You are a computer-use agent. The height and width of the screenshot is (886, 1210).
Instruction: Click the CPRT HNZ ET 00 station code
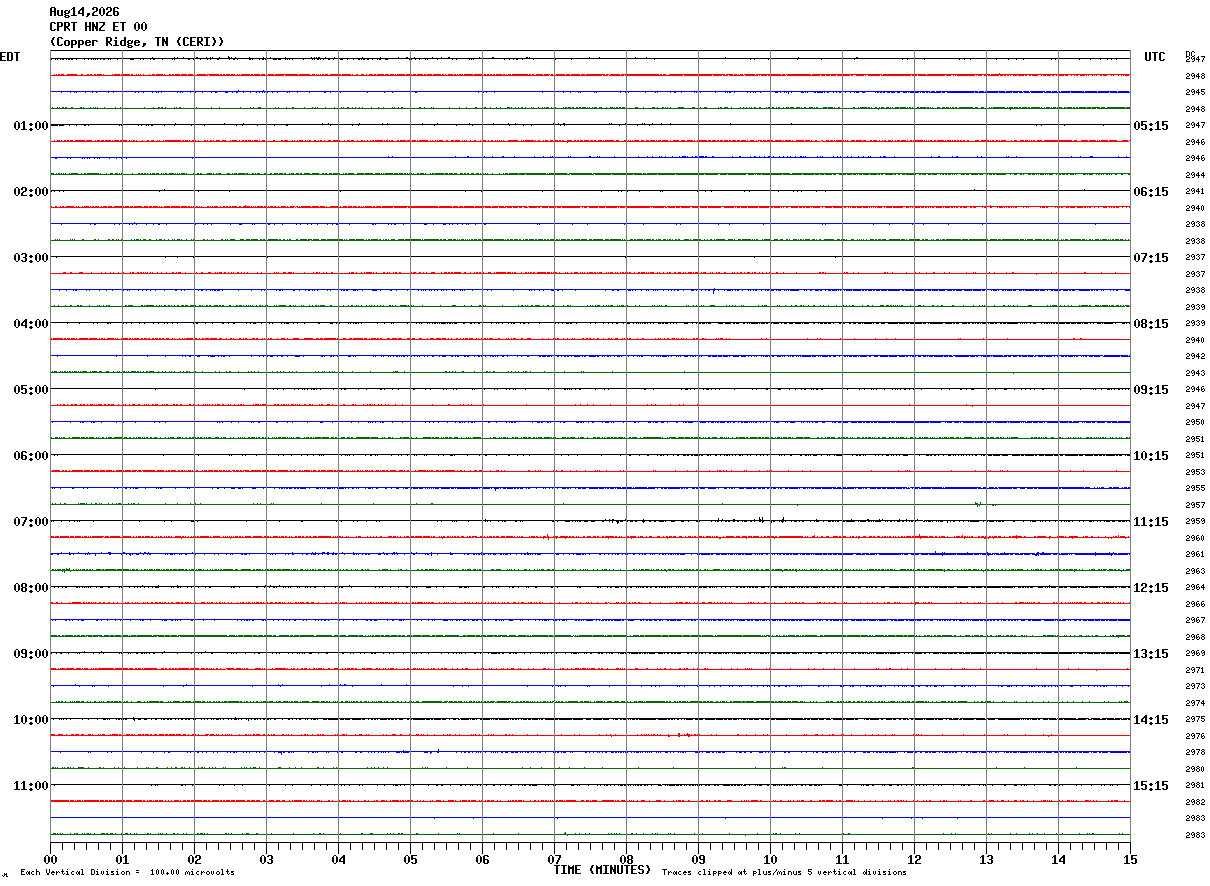tap(98, 27)
